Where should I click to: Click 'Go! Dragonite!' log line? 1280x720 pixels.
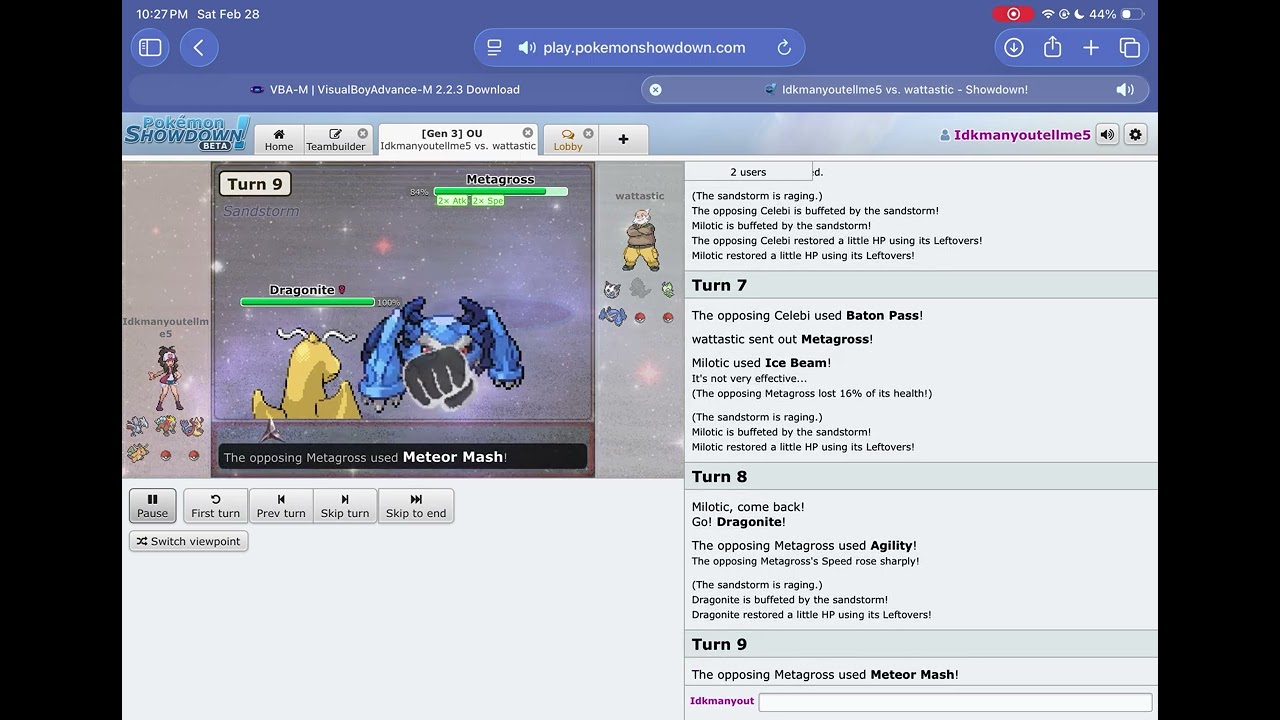click(738, 522)
